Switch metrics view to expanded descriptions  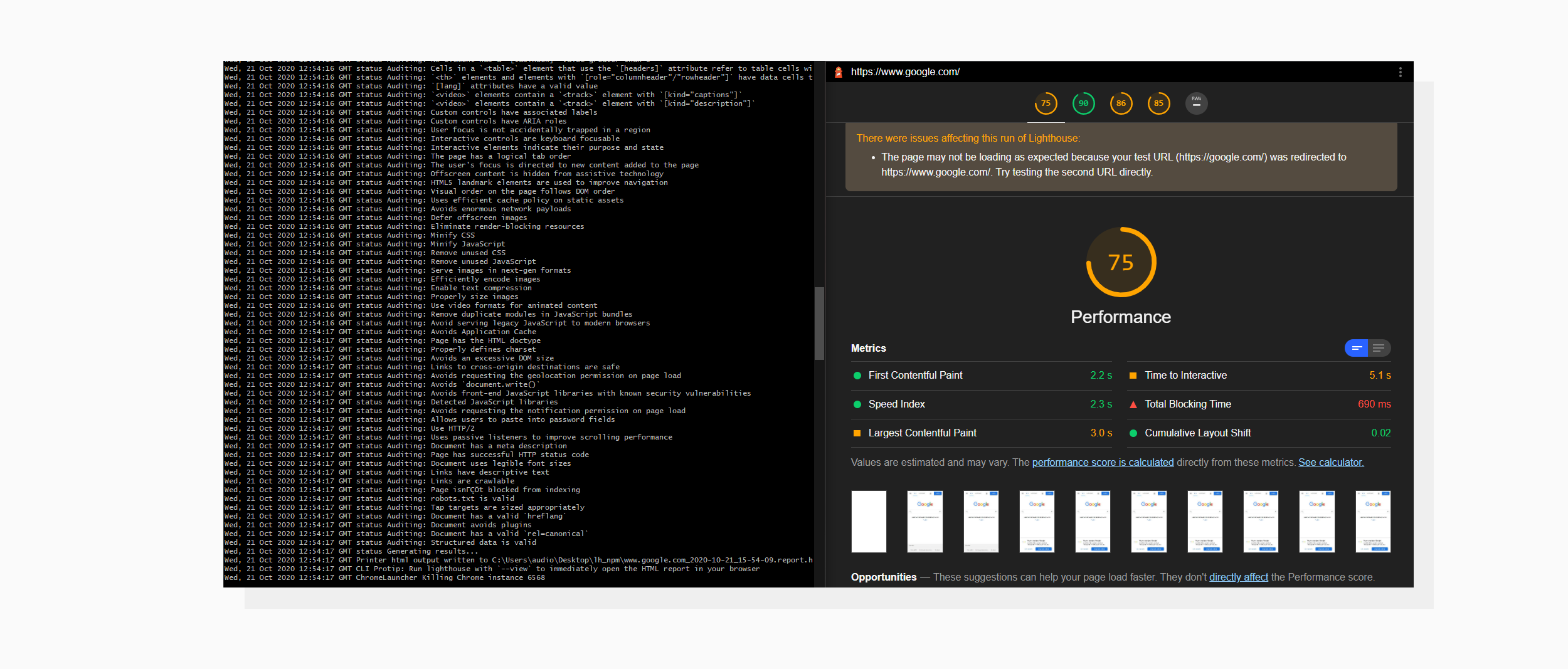pyautogui.click(x=1379, y=348)
